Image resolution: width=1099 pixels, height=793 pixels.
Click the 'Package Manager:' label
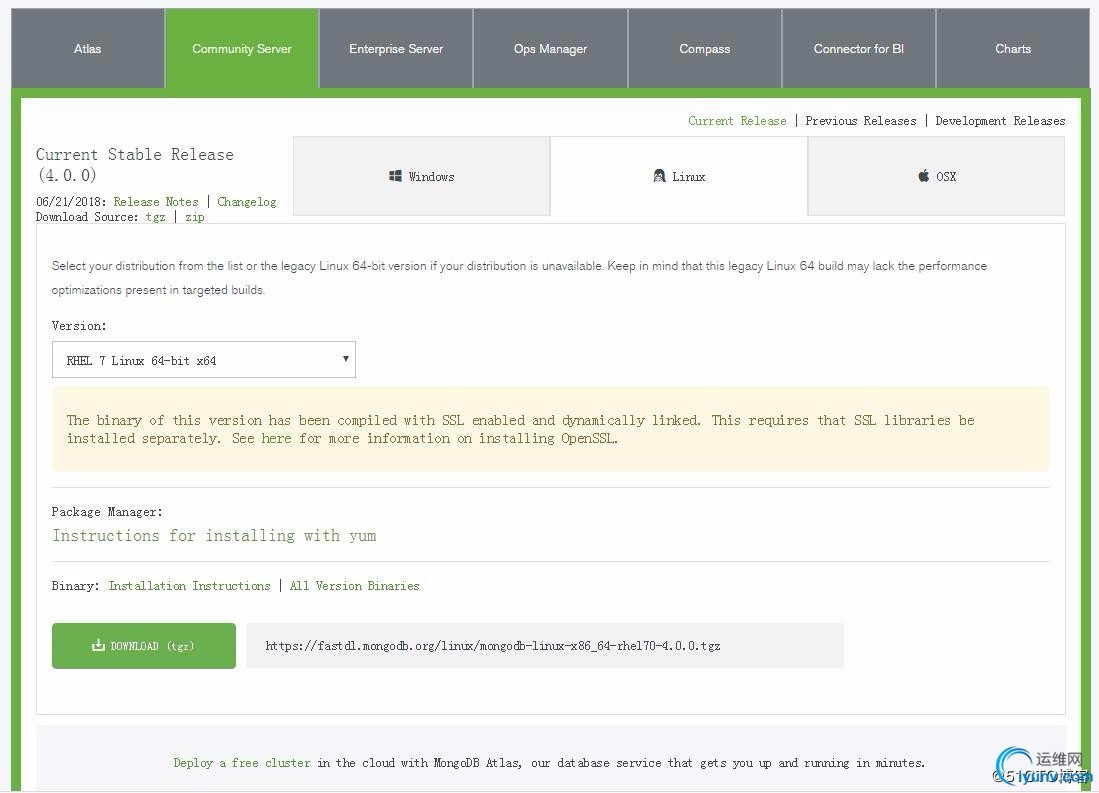coord(107,512)
